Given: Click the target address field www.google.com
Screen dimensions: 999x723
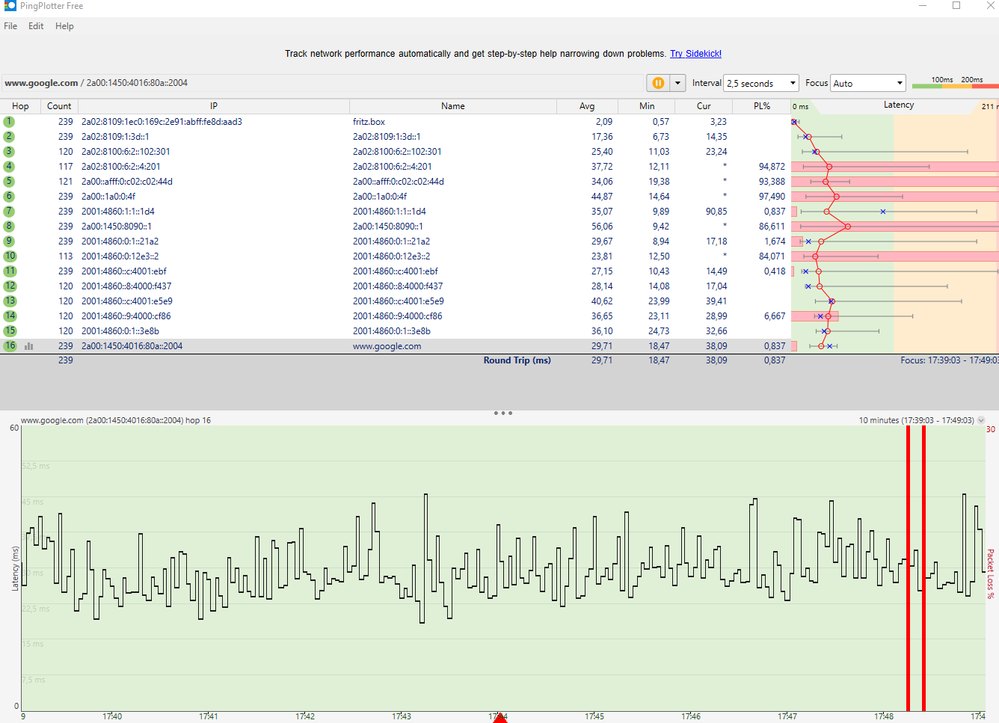Looking at the screenshot, I should (322, 83).
